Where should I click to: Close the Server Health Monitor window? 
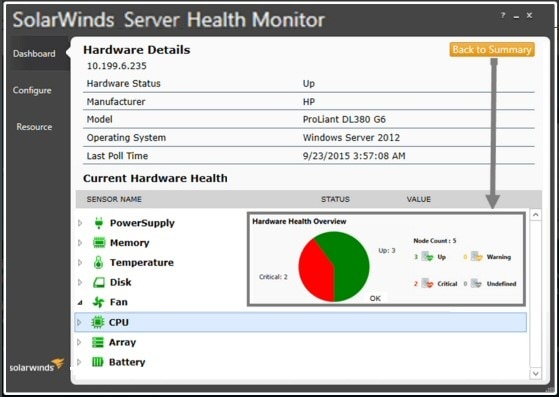[x=529, y=15]
